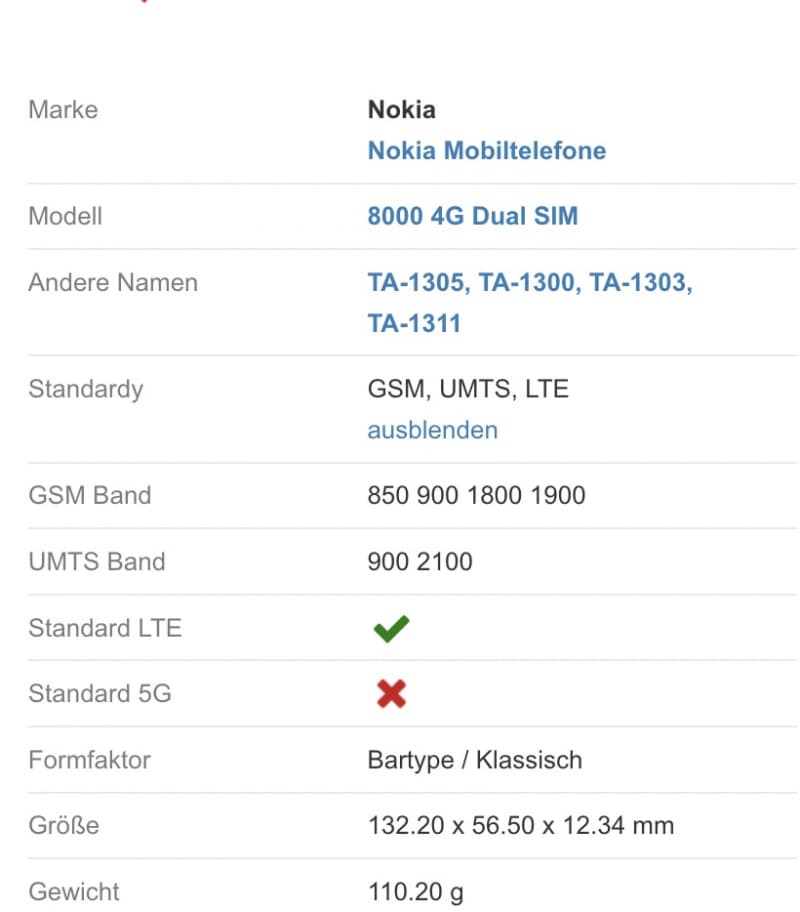Select the UMTS Band row label
This screenshot has height=912, width=800.
coord(97,562)
